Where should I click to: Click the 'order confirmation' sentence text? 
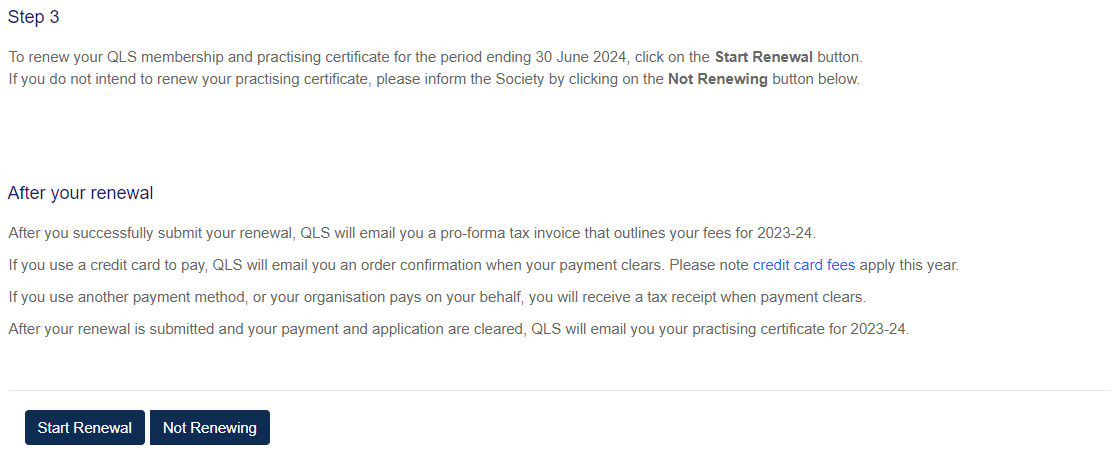click(x=484, y=265)
